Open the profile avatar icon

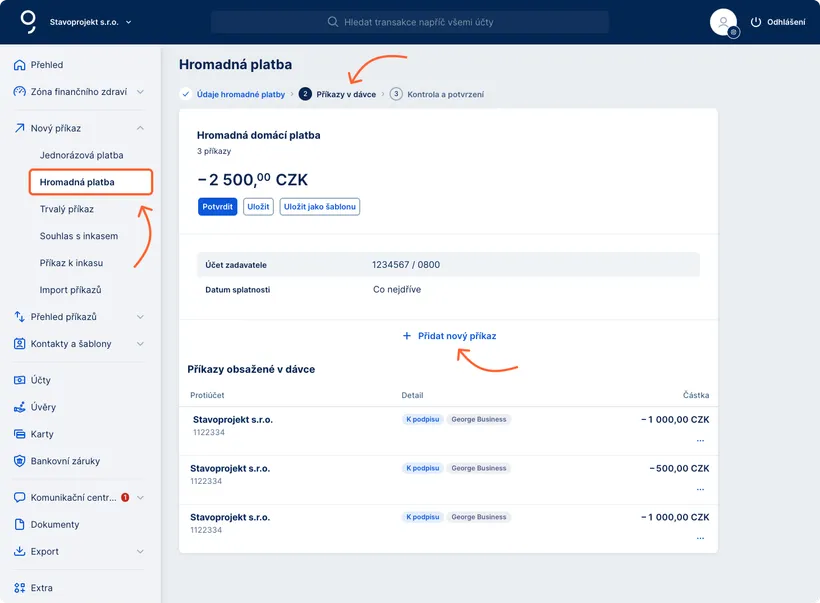(x=722, y=22)
